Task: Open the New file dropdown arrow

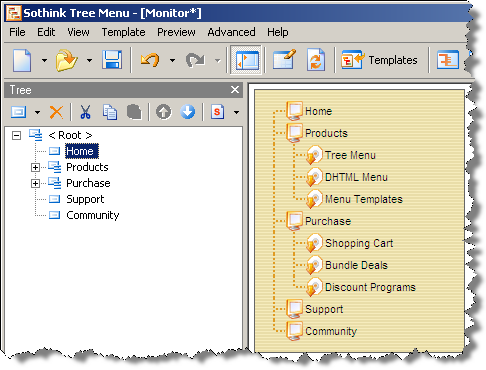Action: 44,60
